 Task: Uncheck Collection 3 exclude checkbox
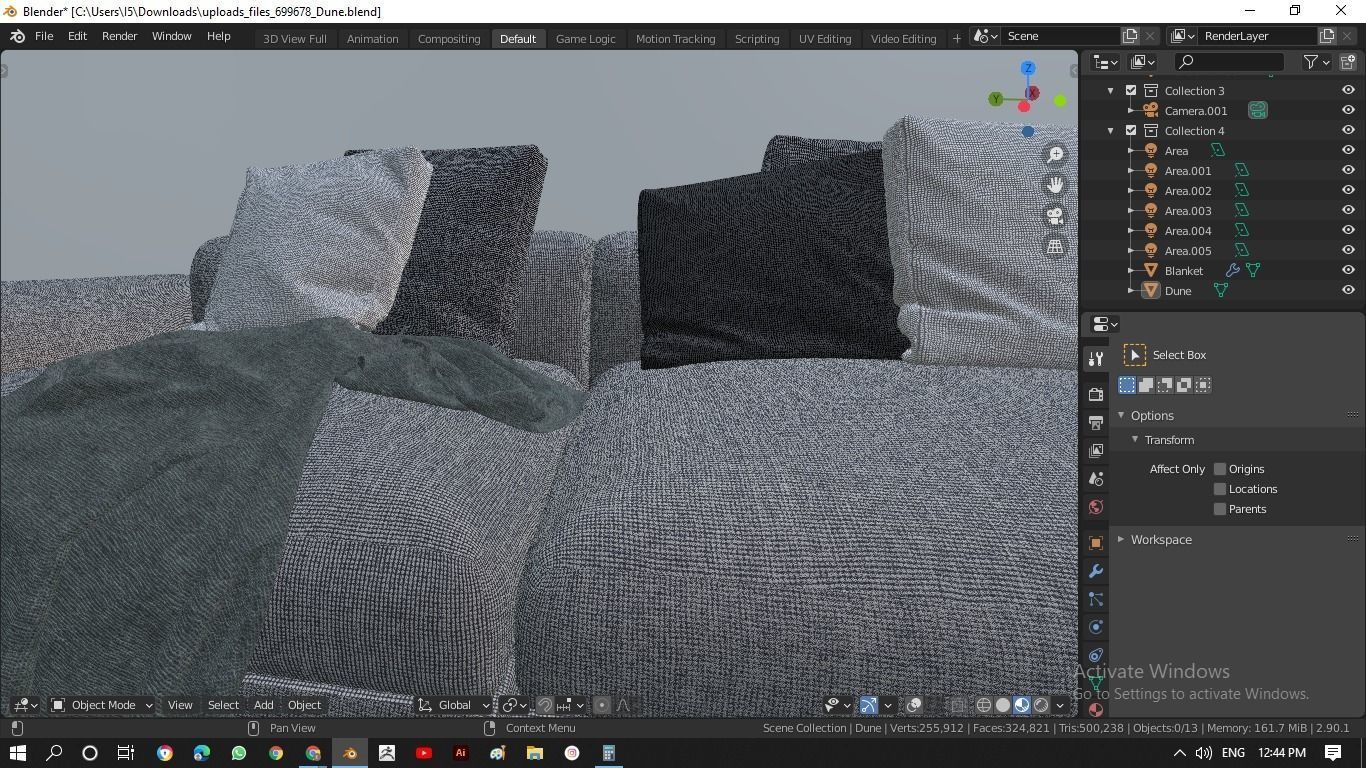[x=1131, y=90]
